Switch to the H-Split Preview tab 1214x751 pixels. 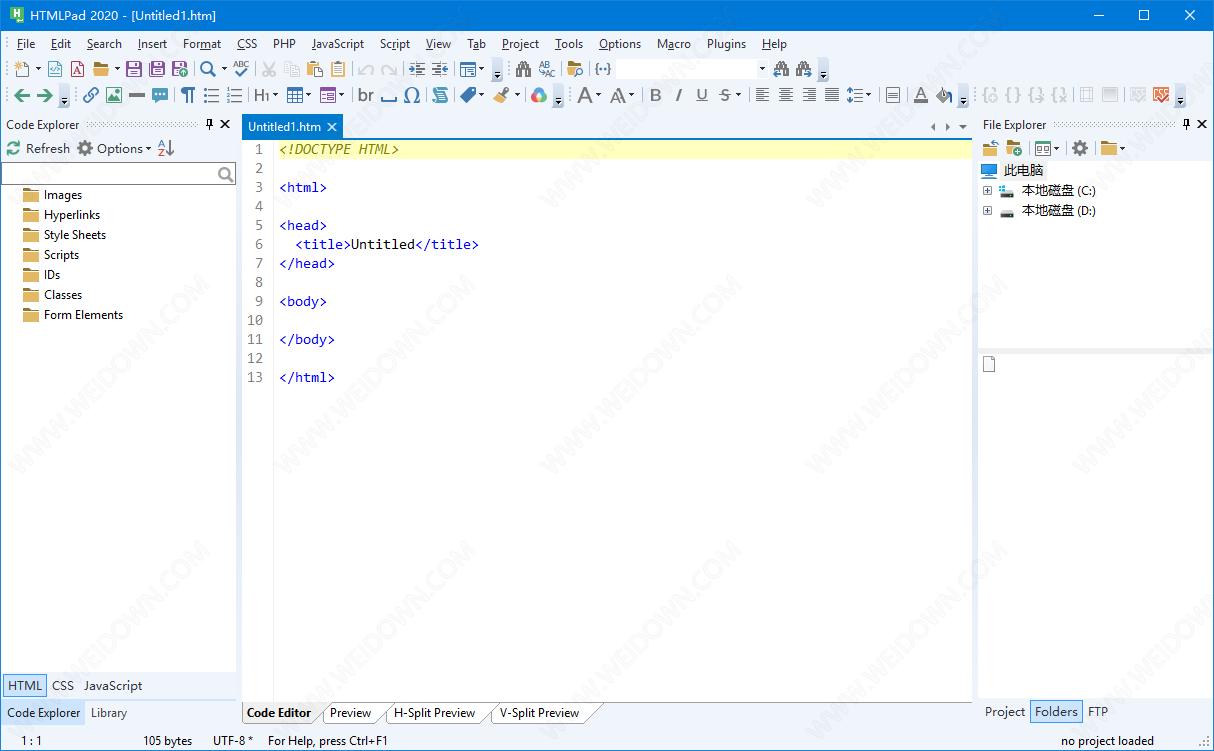click(434, 713)
